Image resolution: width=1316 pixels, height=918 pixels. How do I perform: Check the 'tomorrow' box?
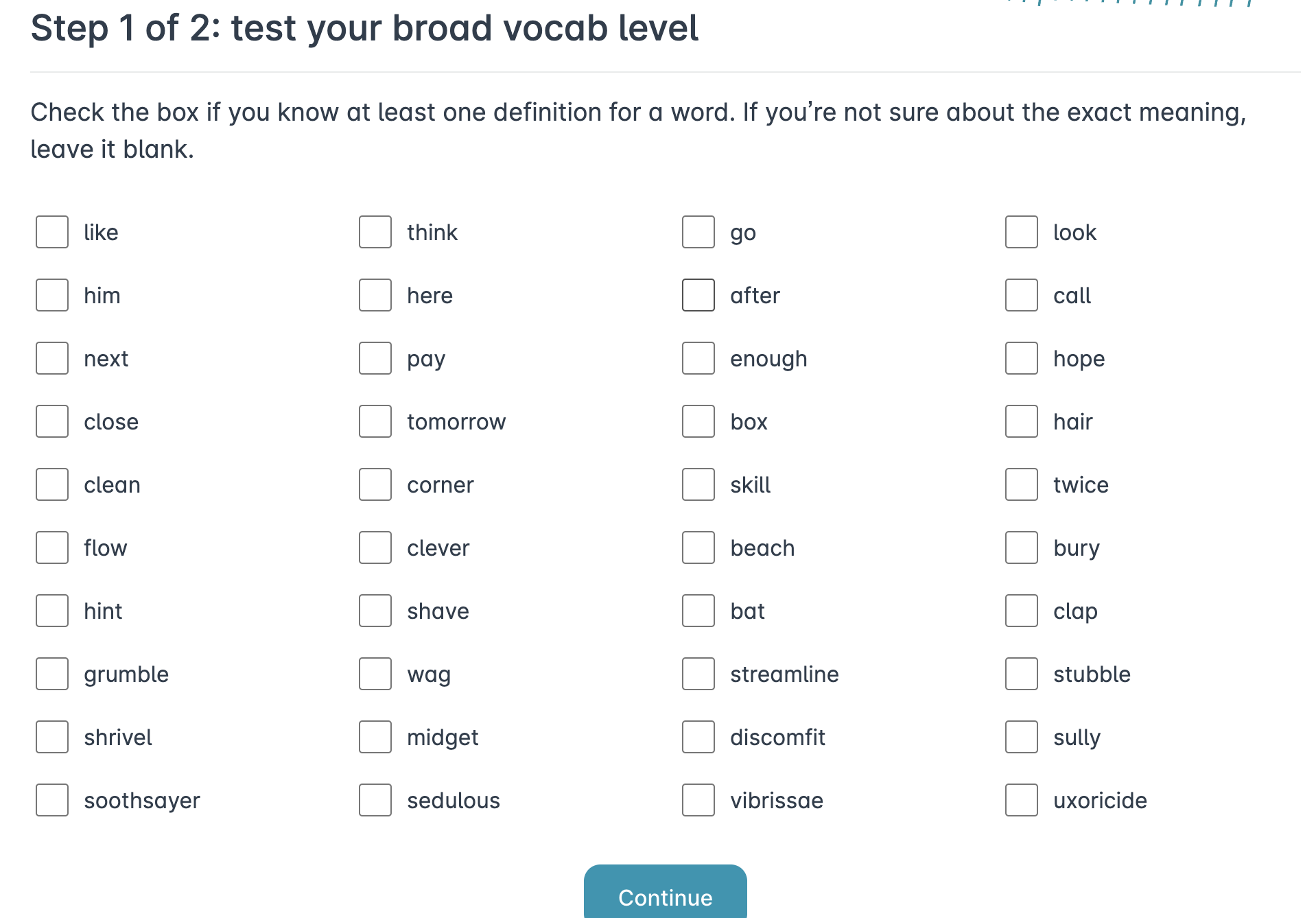pos(375,421)
